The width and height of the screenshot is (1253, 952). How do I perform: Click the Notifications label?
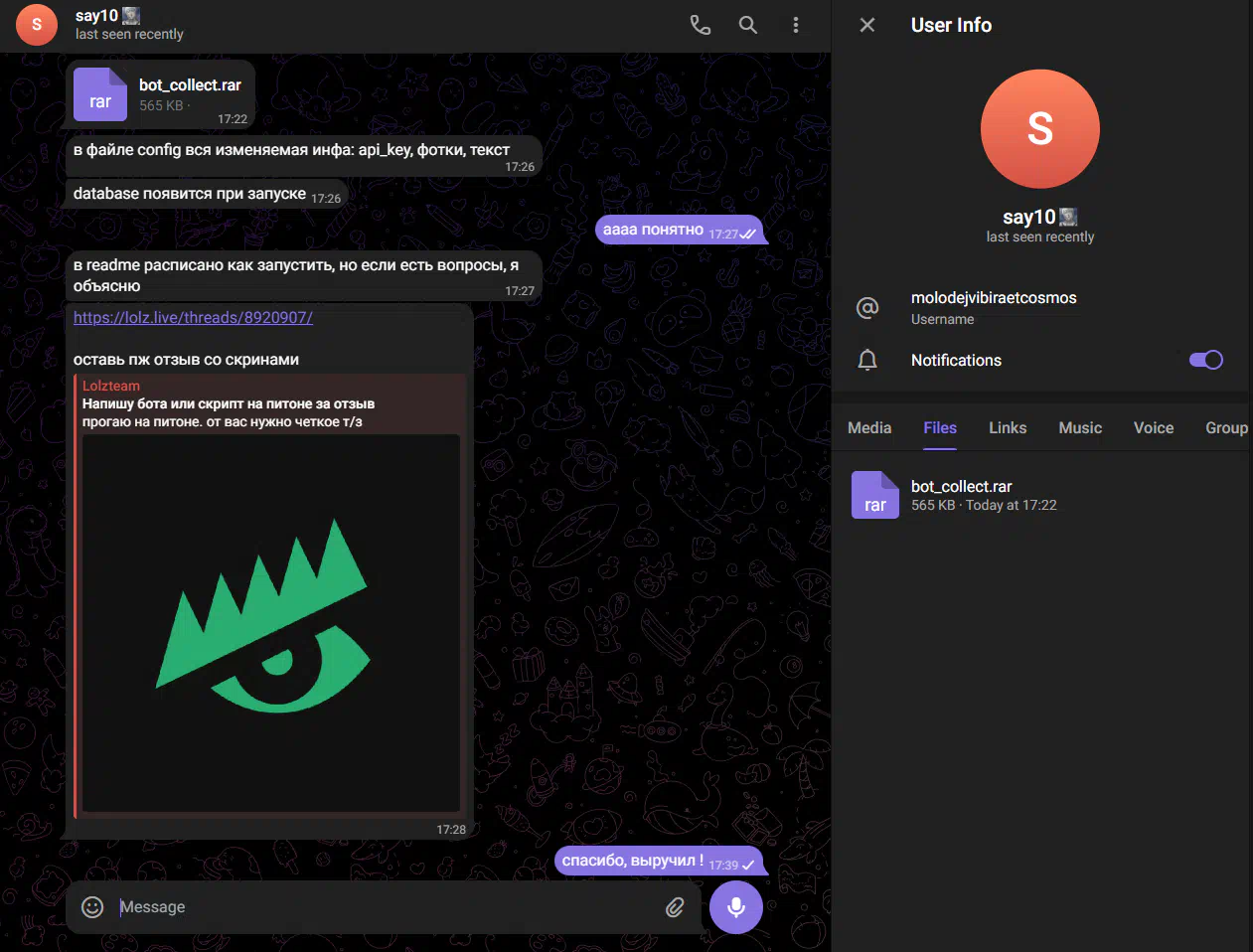[x=956, y=360]
